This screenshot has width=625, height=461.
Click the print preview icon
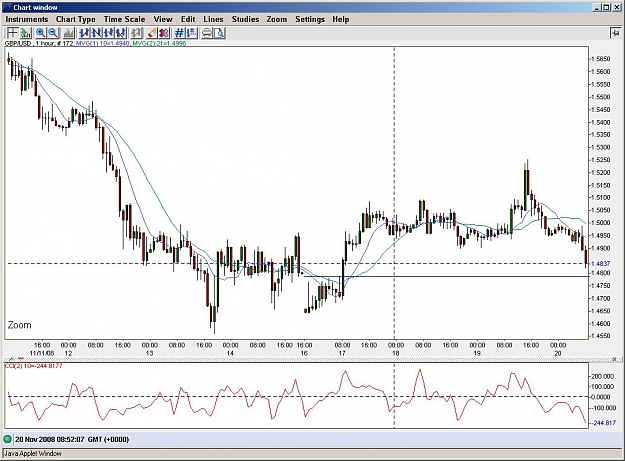(219, 33)
